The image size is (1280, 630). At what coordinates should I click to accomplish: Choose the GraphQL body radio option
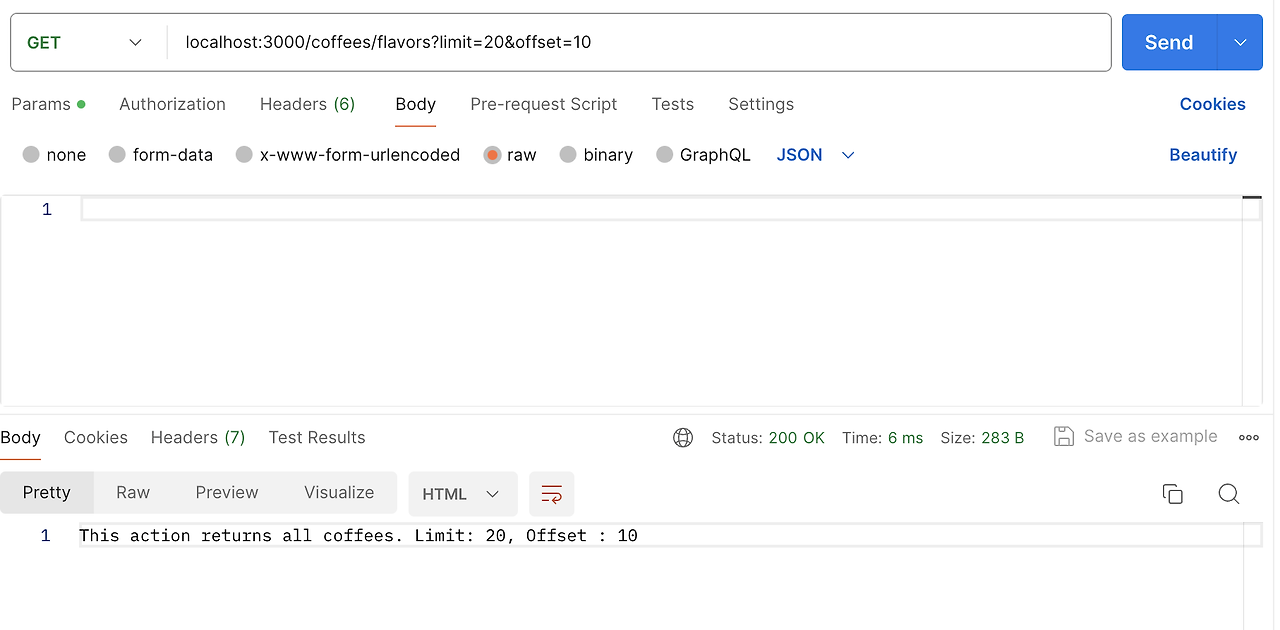[665, 155]
